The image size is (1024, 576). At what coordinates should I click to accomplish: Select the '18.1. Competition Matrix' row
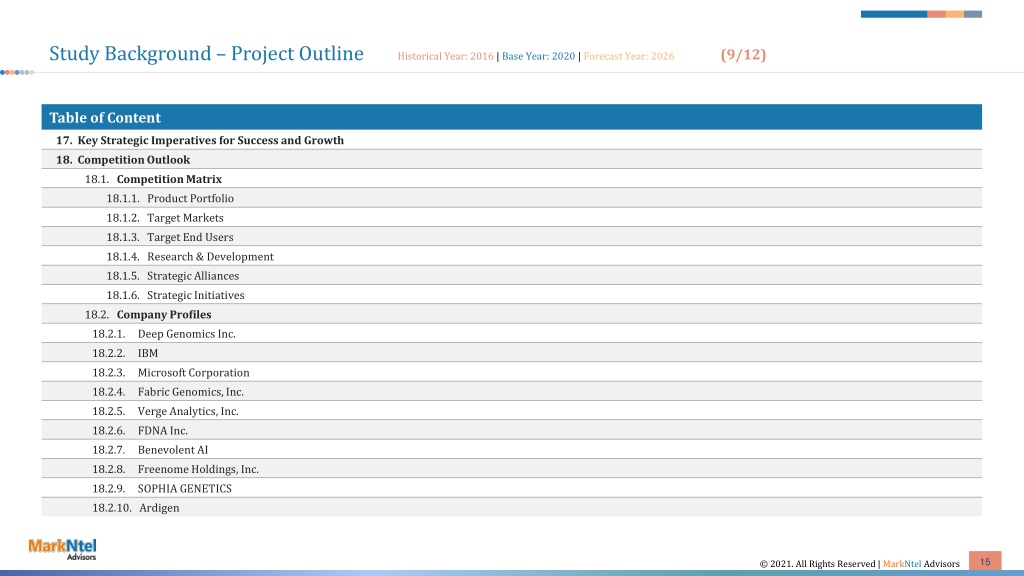[x=511, y=178]
